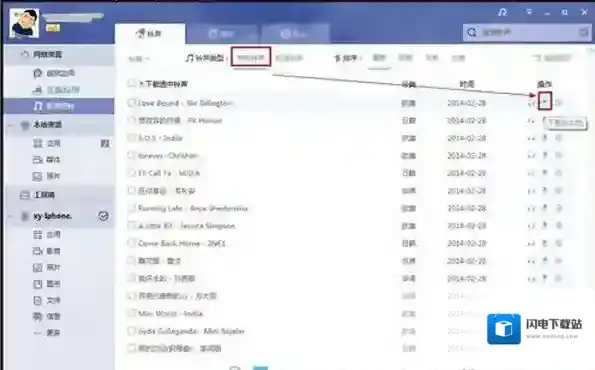
Task: Click the download icon for A Little Bit
Action: [545, 225]
